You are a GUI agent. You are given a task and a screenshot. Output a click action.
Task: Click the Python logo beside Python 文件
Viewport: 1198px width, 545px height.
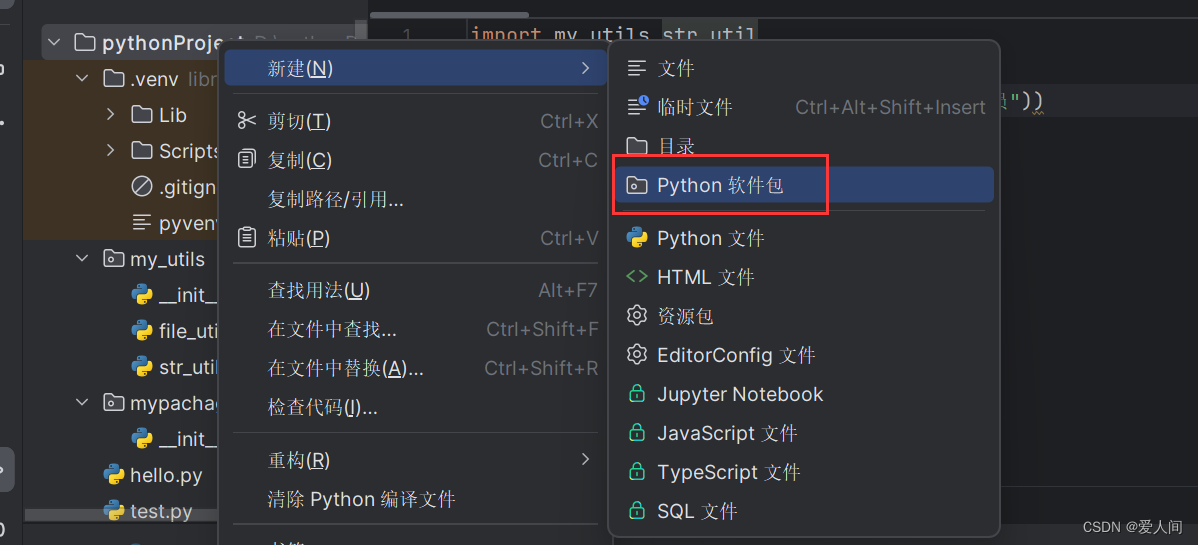(636, 238)
